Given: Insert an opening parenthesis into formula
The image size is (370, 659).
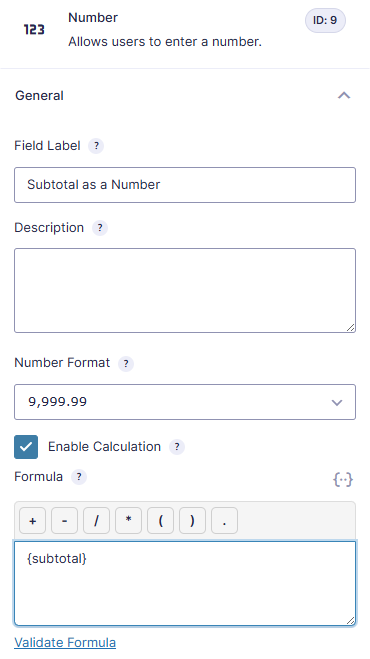Looking at the screenshot, I should pos(160,521).
